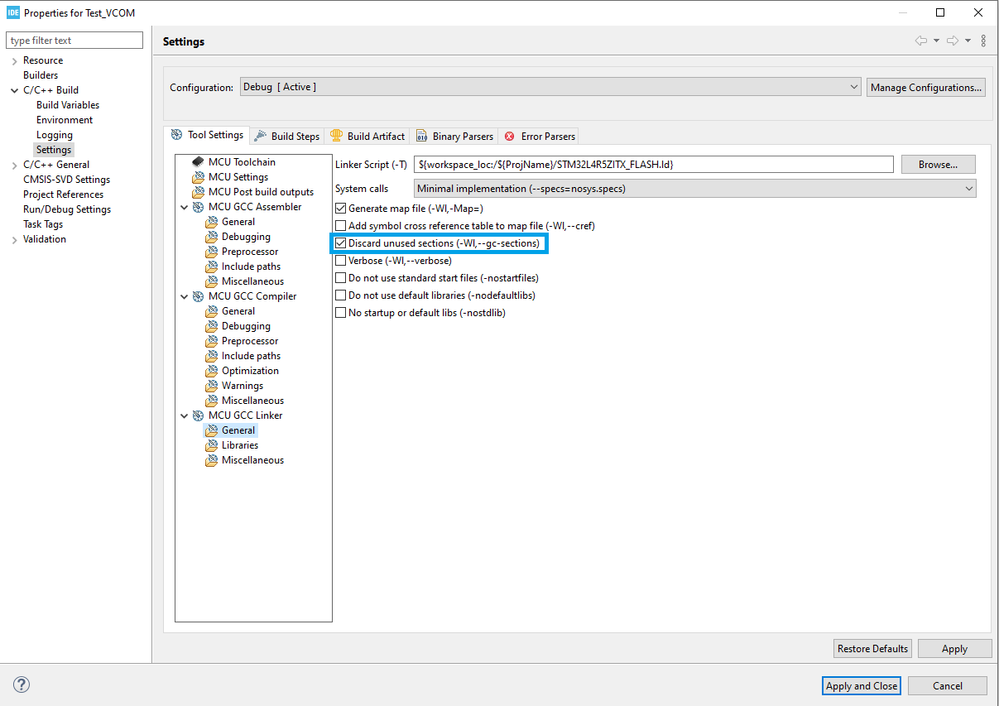Collapse the C/C++ Build tree node
The width and height of the screenshot is (999, 706).
[x=14, y=90]
